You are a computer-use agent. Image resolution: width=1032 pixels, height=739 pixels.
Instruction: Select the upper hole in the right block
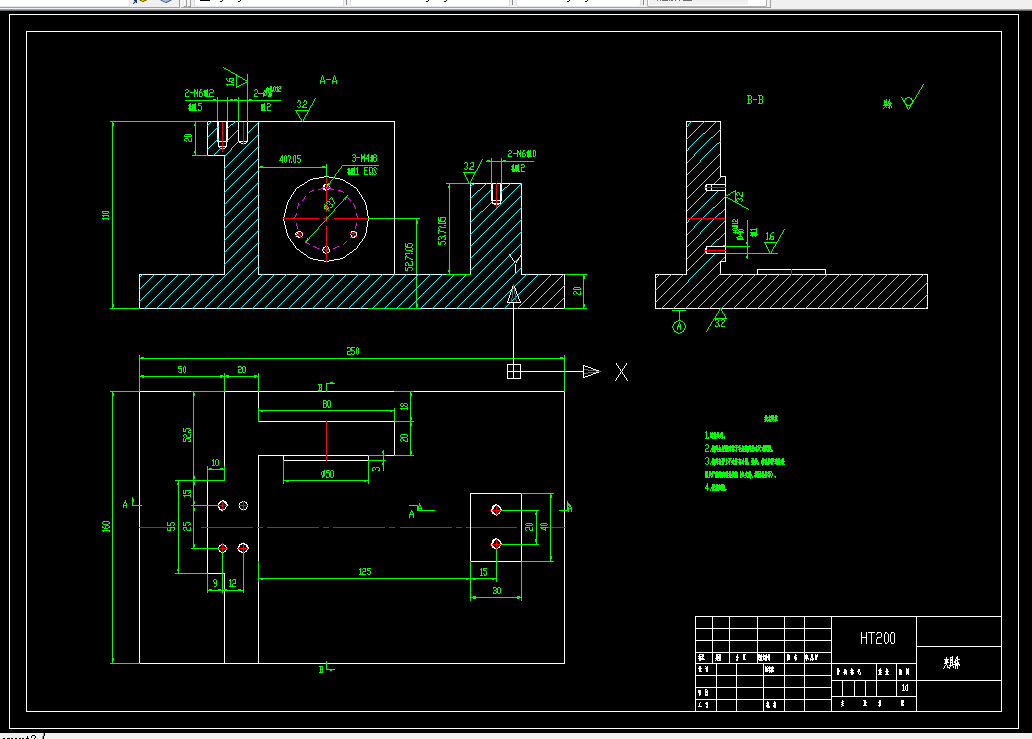tap(496, 510)
